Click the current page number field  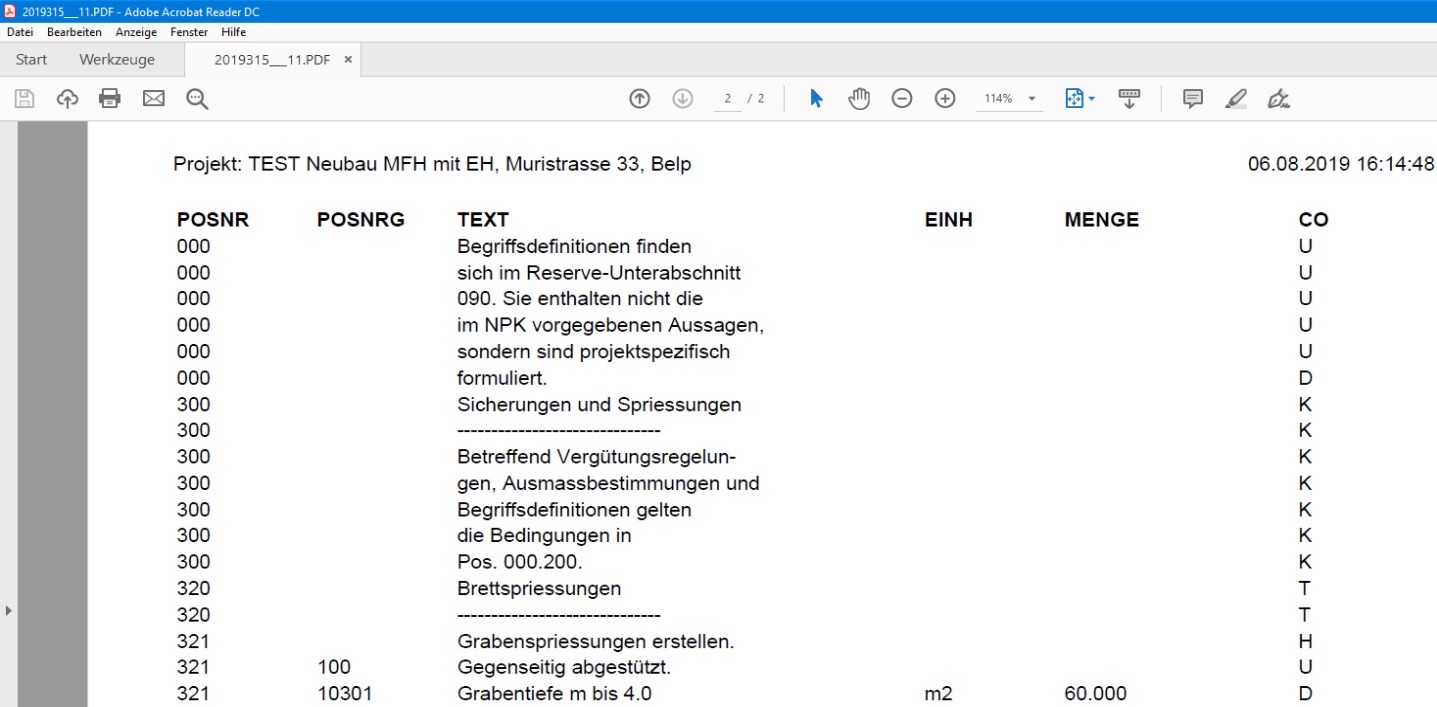pyautogui.click(x=728, y=98)
